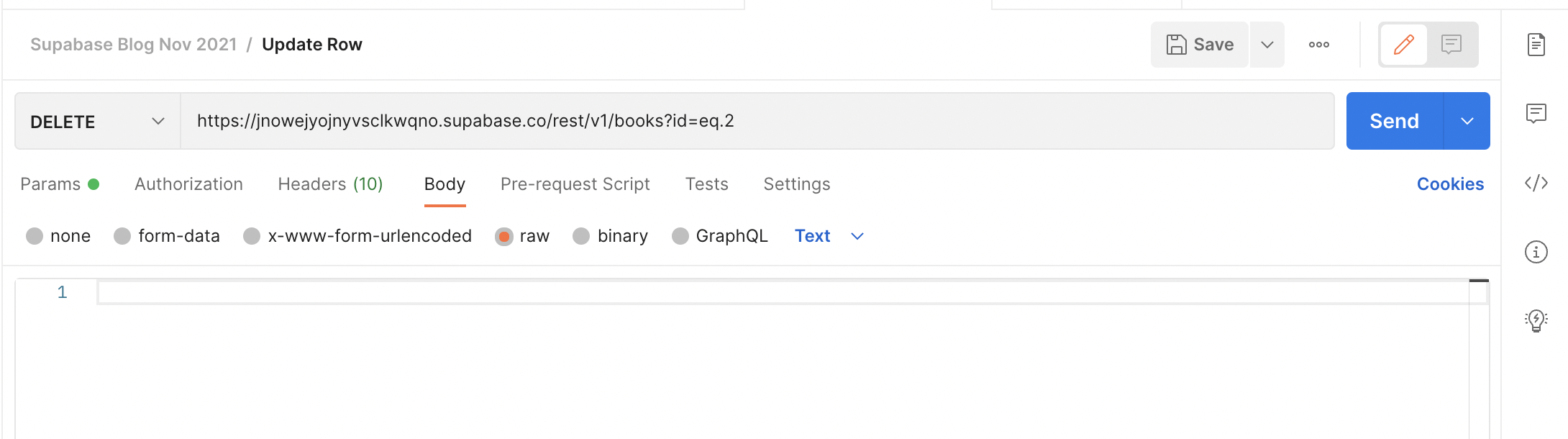Open the DELETE HTTP method dropdown
This screenshot has width=1568, height=439.
click(x=98, y=121)
